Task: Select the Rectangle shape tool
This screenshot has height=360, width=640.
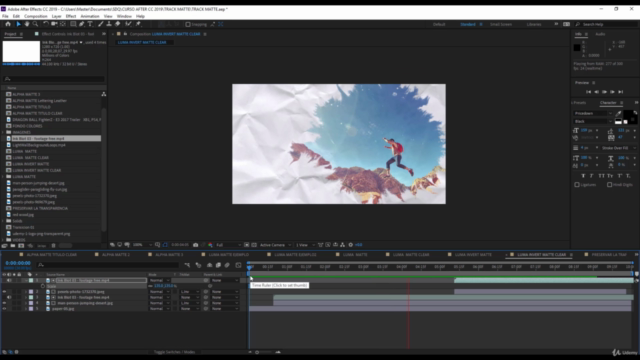Action: tap(73, 24)
